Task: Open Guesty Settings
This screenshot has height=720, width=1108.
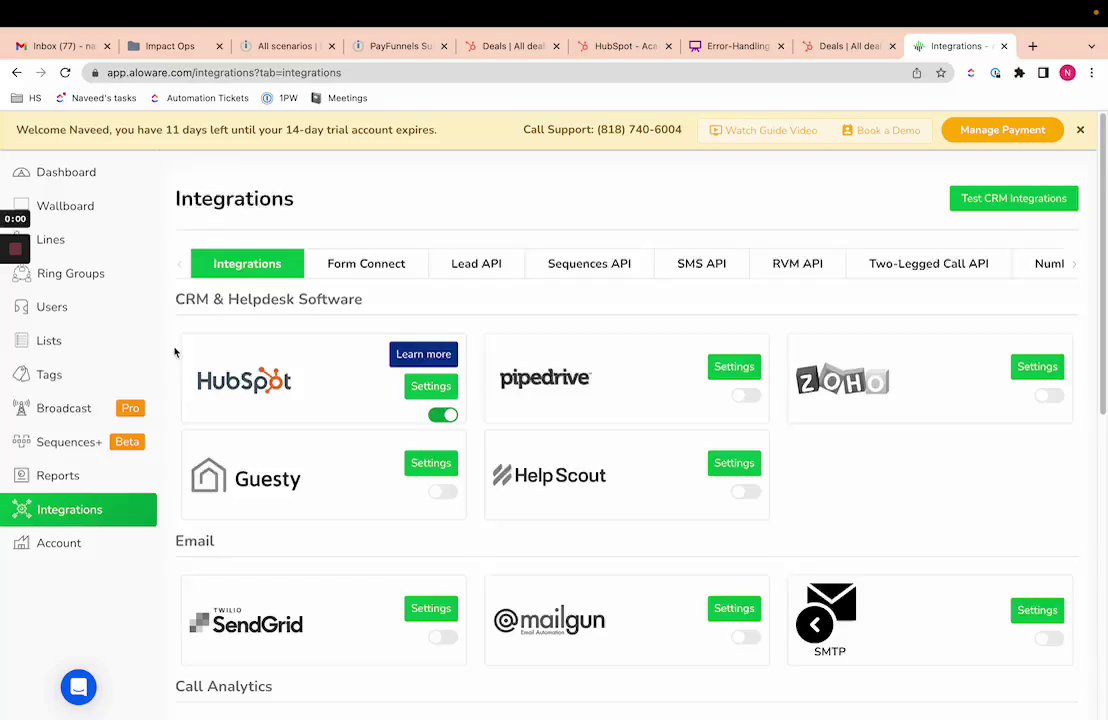Action: coord(431,464)
